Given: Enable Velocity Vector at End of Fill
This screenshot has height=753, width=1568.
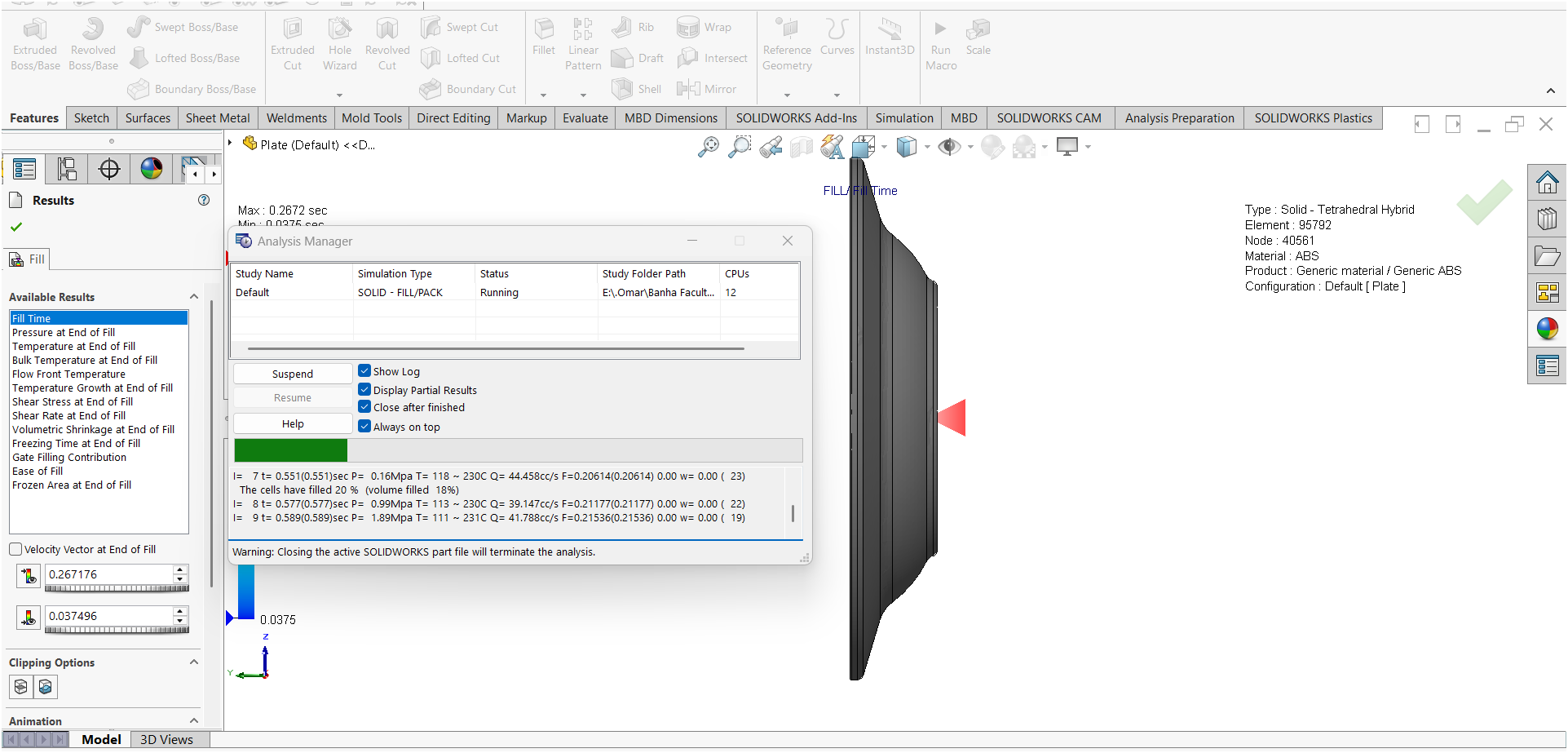Looking at the screenshot, I should [x=15, y=550].
